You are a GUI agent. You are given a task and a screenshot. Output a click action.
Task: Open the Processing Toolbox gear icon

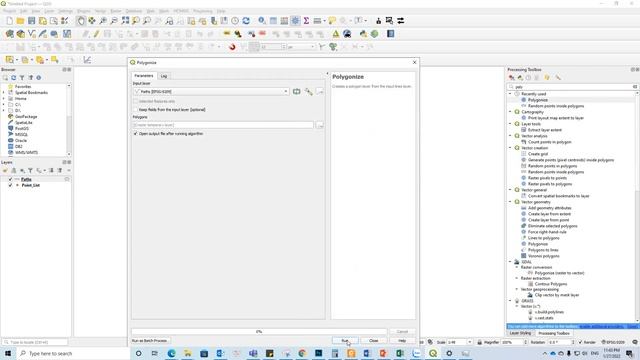coord(295,21)
